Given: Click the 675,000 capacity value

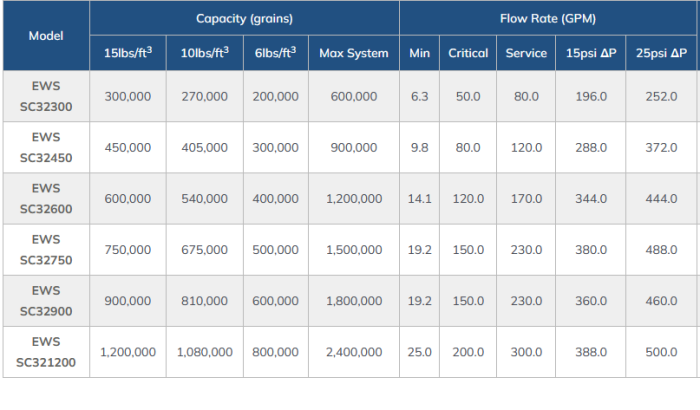Looking at the screenshot, I should (204, 250).
